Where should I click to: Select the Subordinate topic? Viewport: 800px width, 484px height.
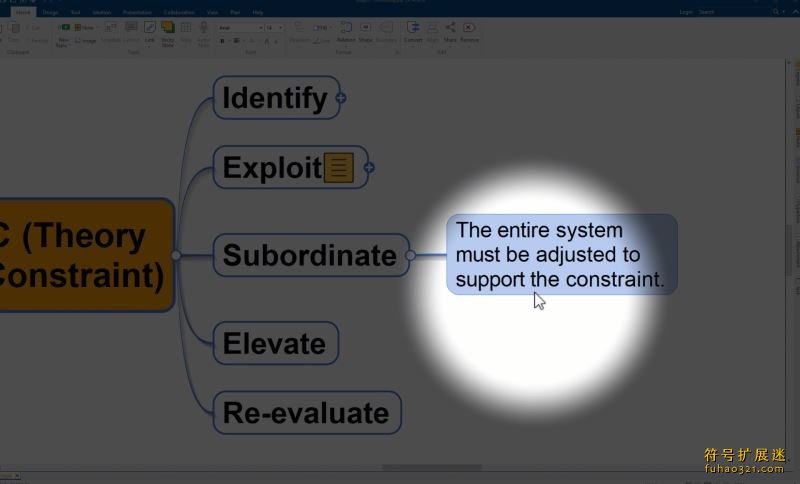point(310,255)
